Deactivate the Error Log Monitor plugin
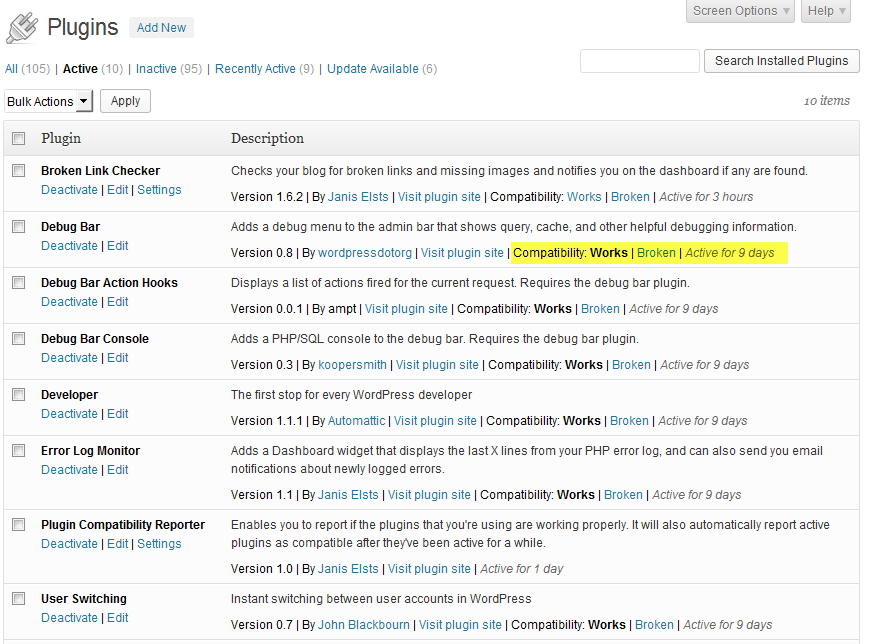Image resolution: width=874 pixels, height=644 pixels. pos(69,469)
